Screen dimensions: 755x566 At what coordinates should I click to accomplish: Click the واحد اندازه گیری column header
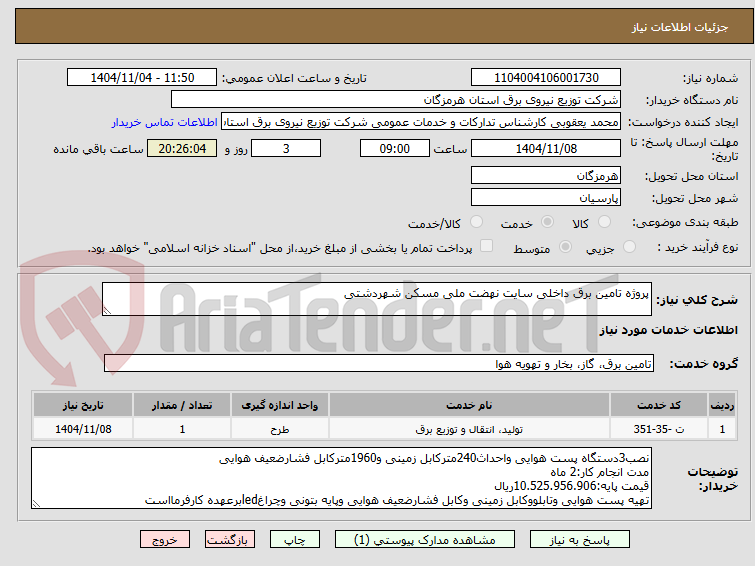(x=280, y=405)
